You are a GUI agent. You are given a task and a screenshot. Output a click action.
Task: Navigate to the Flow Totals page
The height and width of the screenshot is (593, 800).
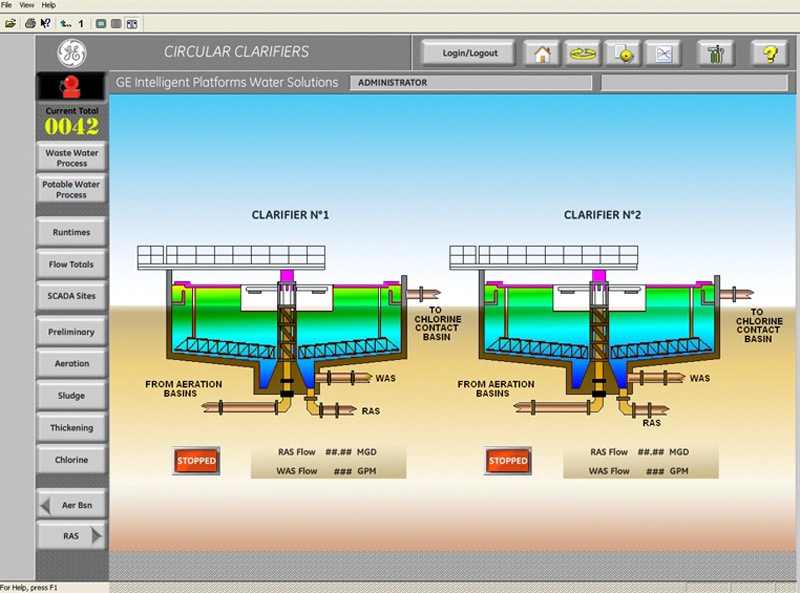tap(71, 264)
